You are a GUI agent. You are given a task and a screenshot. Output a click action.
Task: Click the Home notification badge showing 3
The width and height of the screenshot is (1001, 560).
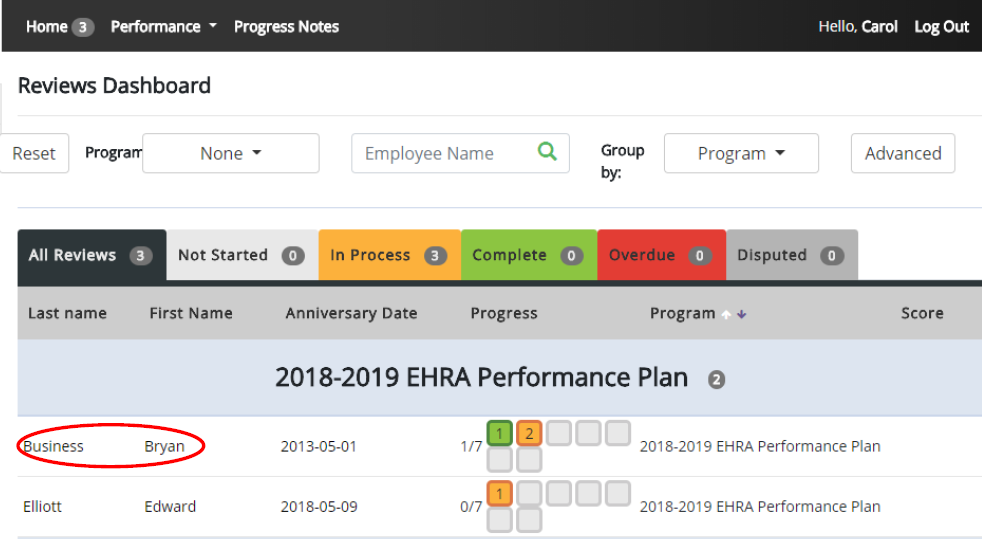83,27
